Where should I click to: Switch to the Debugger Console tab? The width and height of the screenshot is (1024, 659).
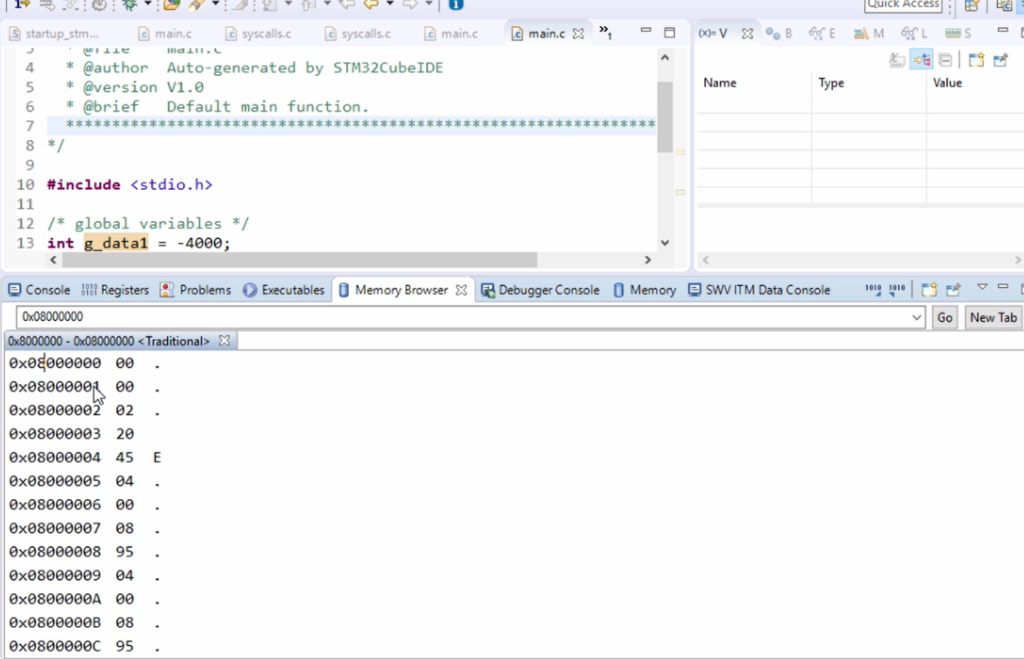pos(540,290)
